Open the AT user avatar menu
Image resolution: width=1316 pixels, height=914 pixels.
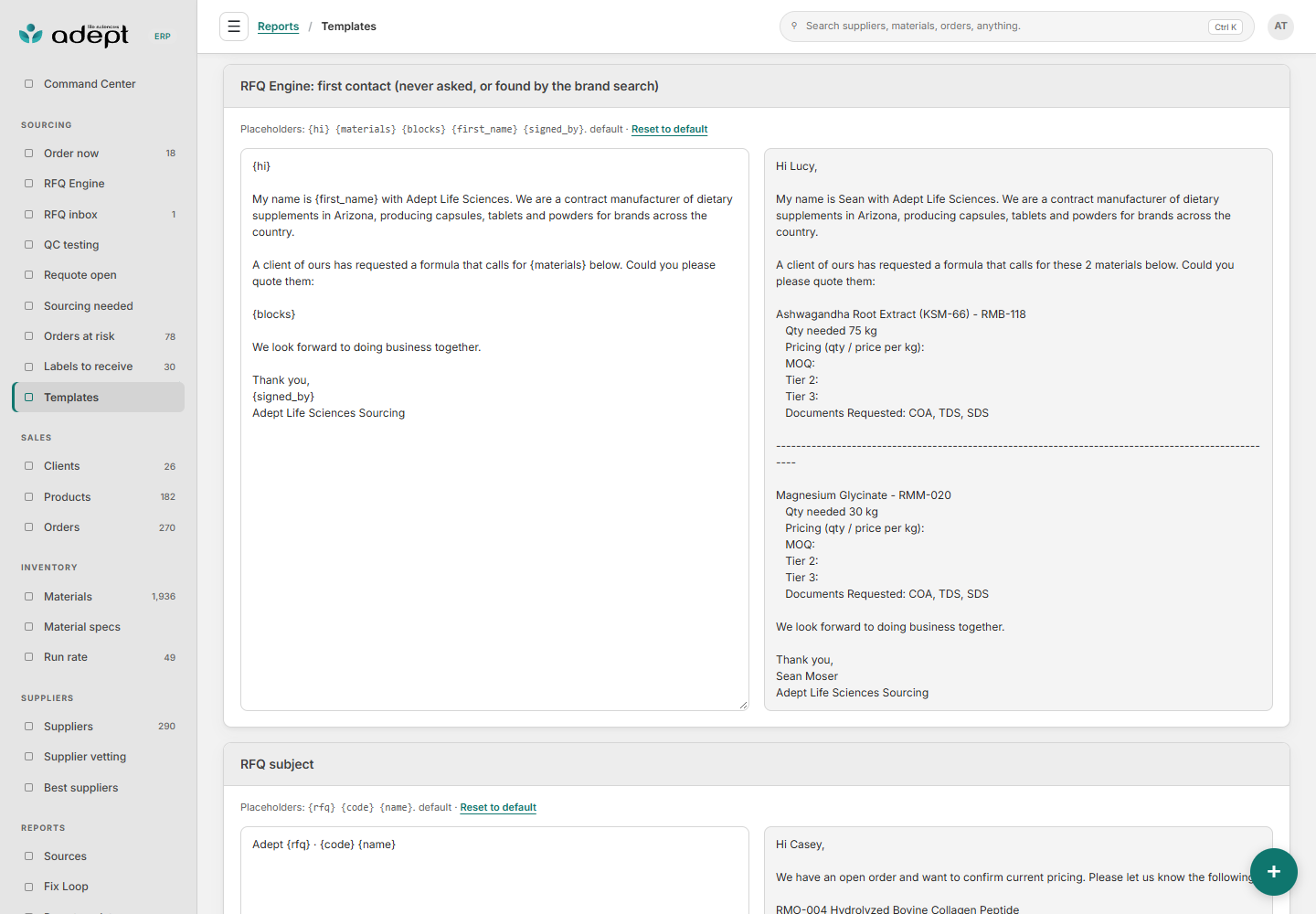1281,27
